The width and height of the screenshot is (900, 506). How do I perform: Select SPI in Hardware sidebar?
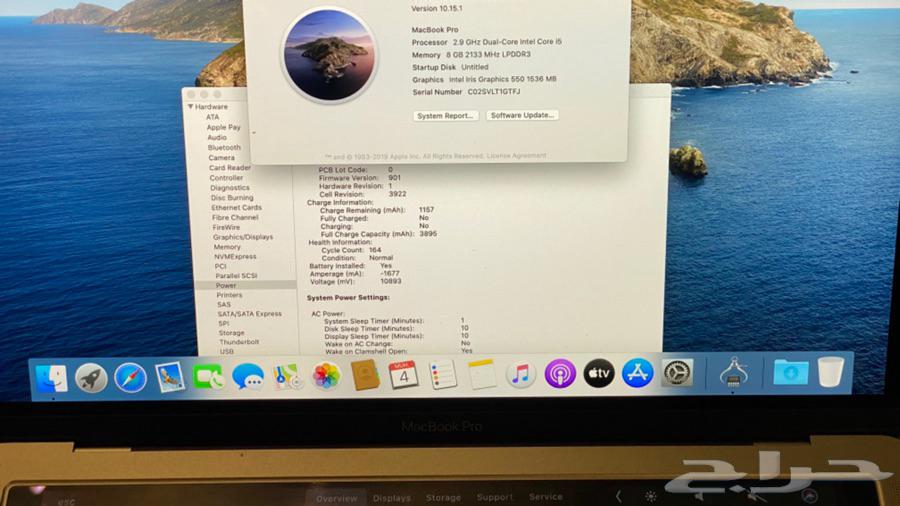(224, 324)
